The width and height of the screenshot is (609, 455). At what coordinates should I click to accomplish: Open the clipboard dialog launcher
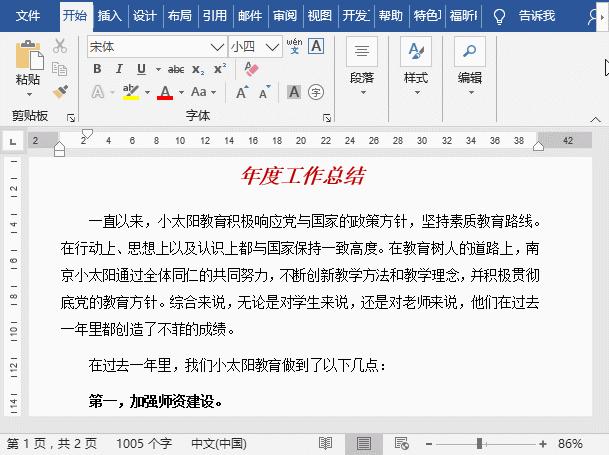pyautogui.click(x=71, y=118)
